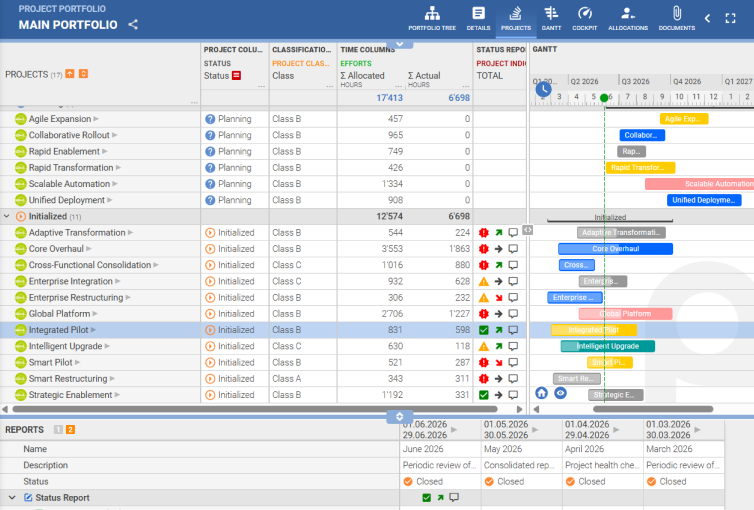754x510 pixels.
Task: Expand the arrow next to Smart Pilot
Action: click(77, 362)
